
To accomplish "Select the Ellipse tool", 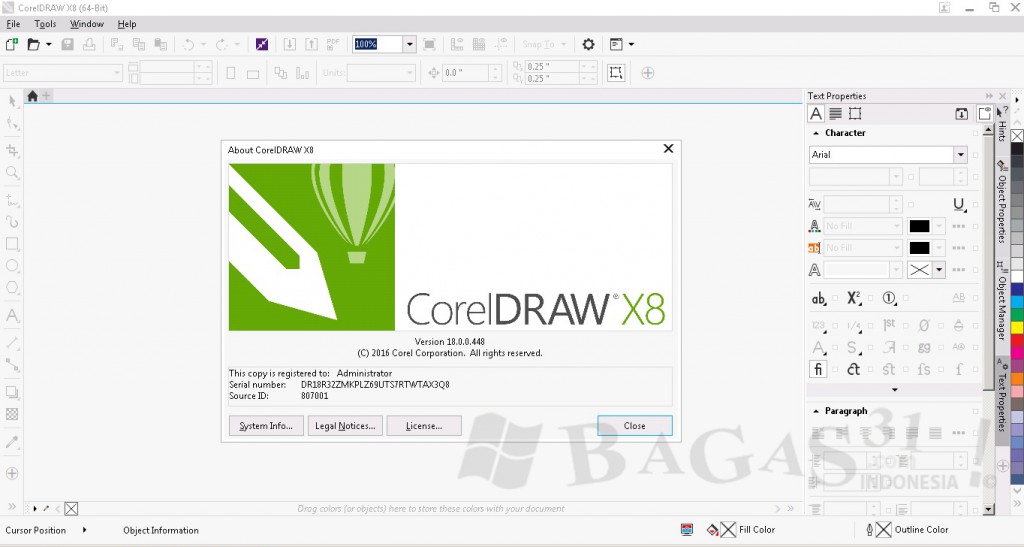I will pyautogui.click(x=12, y=266).
